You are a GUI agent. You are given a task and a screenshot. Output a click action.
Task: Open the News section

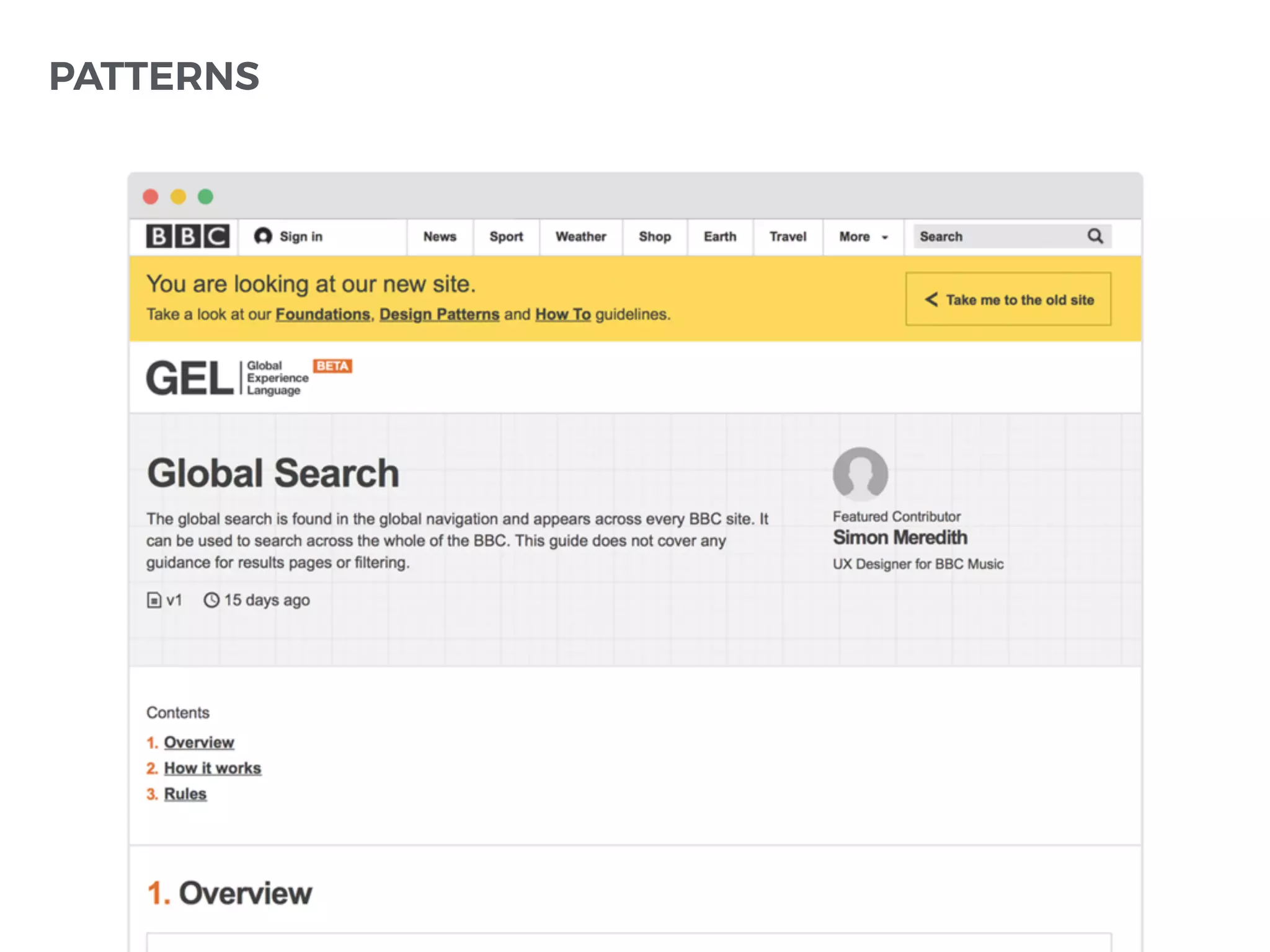tap(440, 237)
